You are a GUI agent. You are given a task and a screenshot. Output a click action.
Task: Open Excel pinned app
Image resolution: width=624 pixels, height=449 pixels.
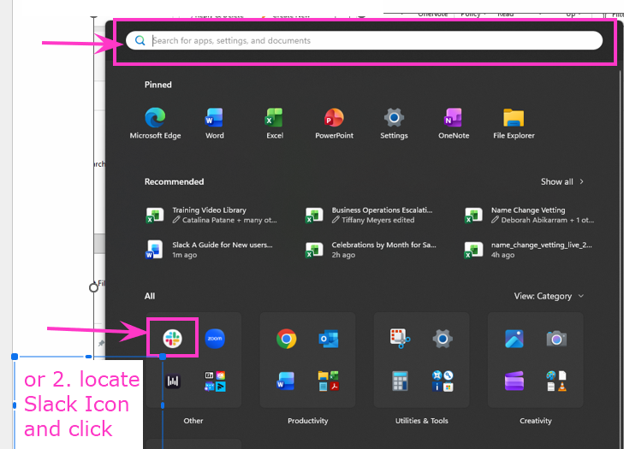275,123
